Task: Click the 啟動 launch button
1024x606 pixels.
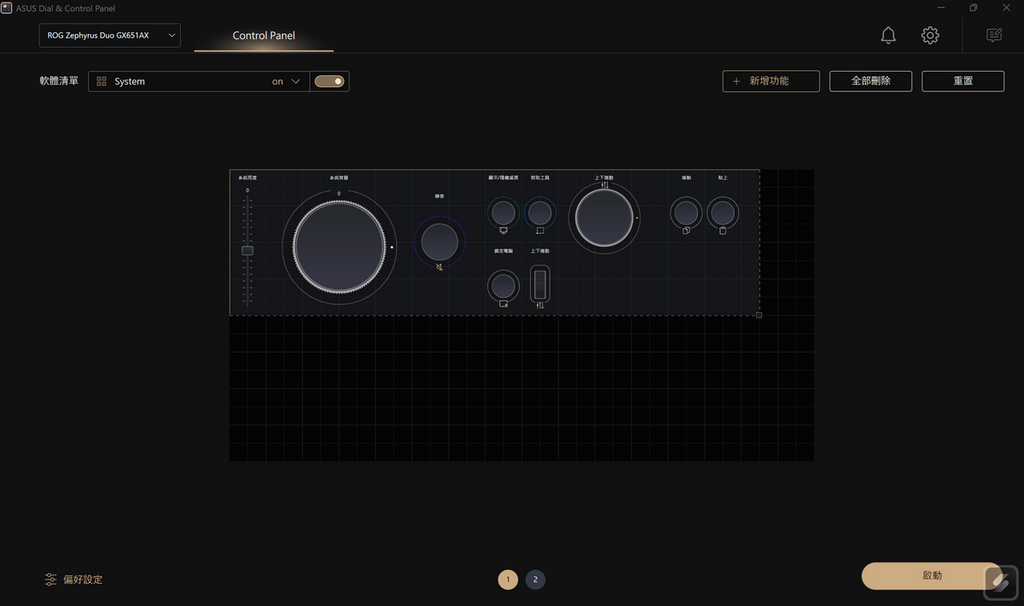Action: coord(932,575)
